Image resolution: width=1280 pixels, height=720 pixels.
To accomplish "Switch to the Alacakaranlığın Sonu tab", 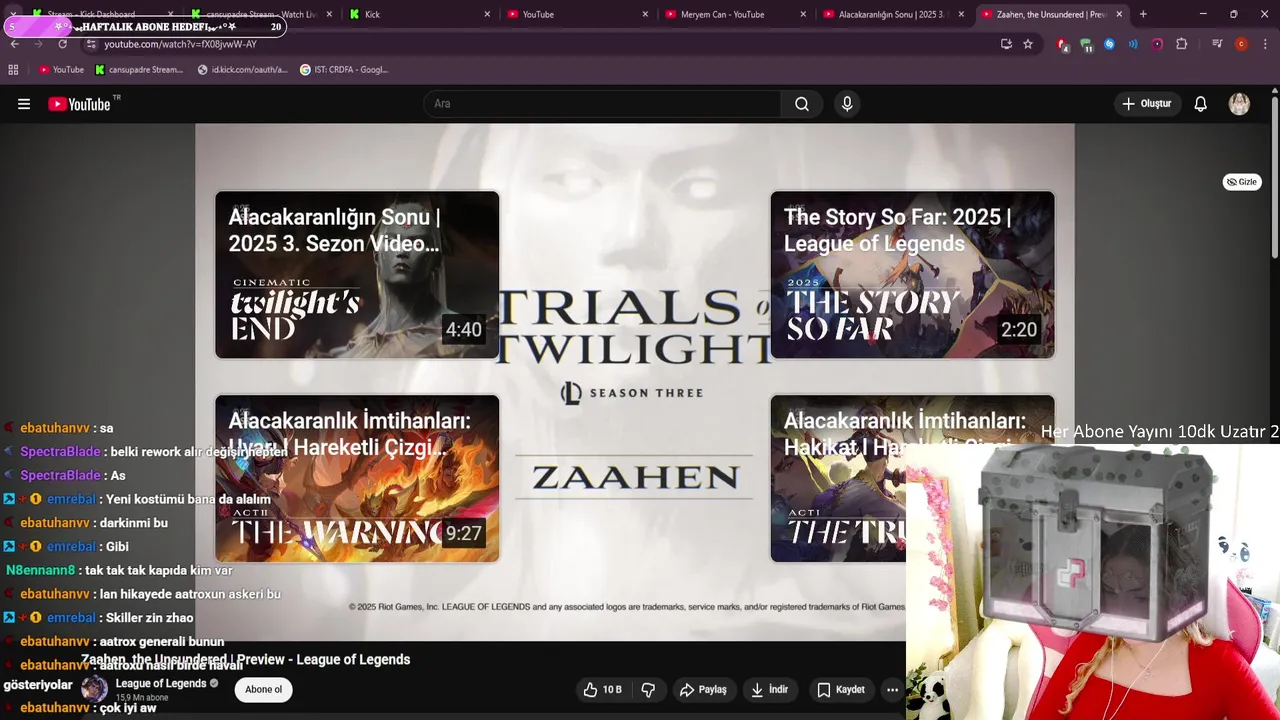I will 893,14.
